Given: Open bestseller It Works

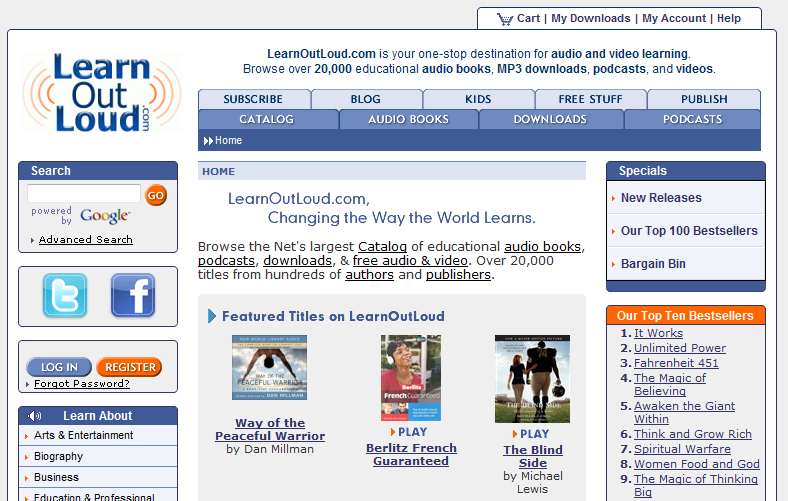Looking at the screenshot, I should 658,333.
